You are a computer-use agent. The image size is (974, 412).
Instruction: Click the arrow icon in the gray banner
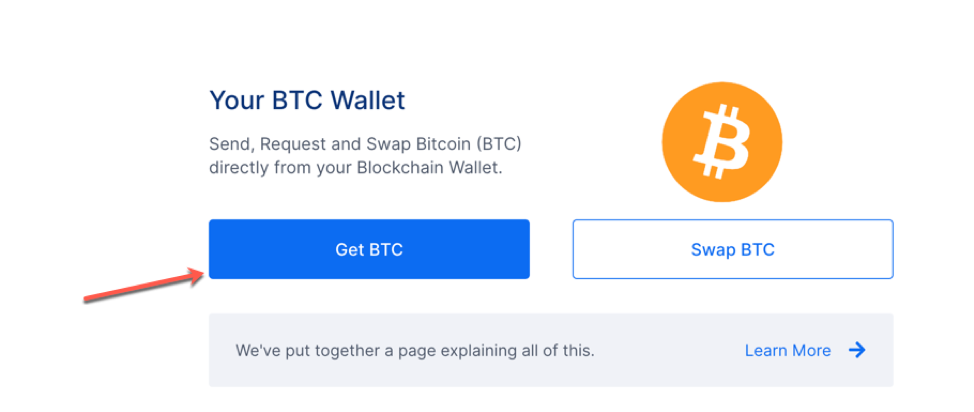coord(857,350)
